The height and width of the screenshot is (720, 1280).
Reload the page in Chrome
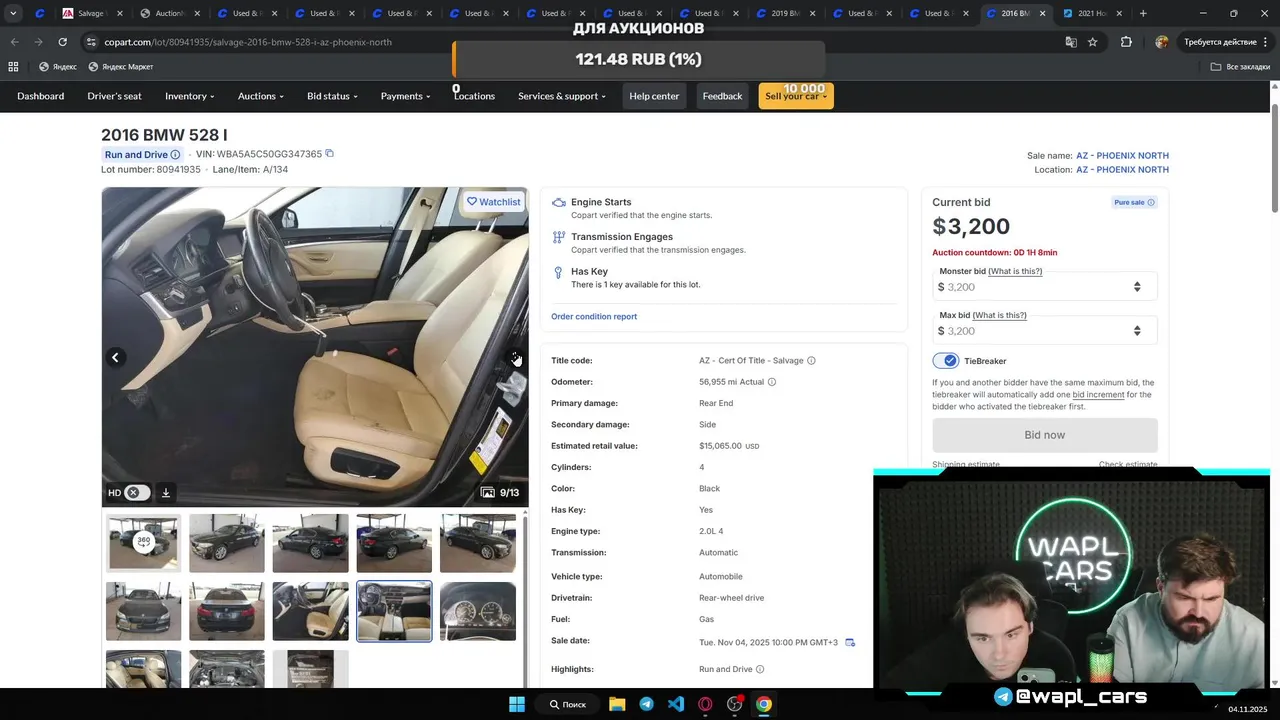click(62, 42)
